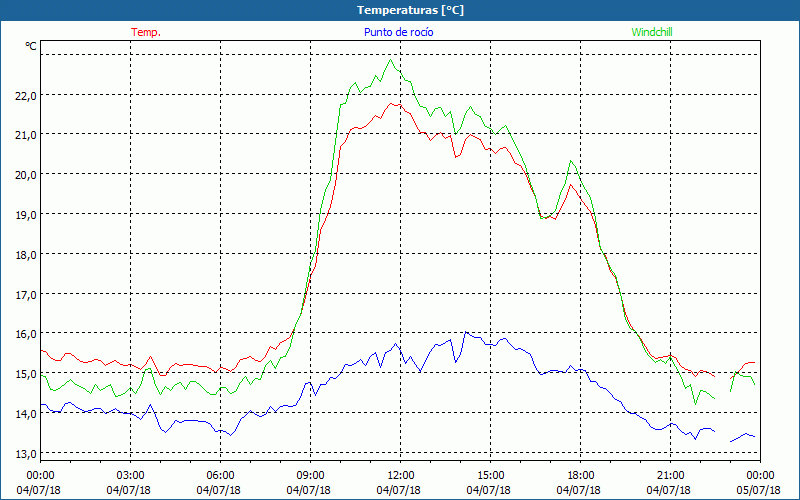Click the 21:00 time axis label

(x=670, y=476)
